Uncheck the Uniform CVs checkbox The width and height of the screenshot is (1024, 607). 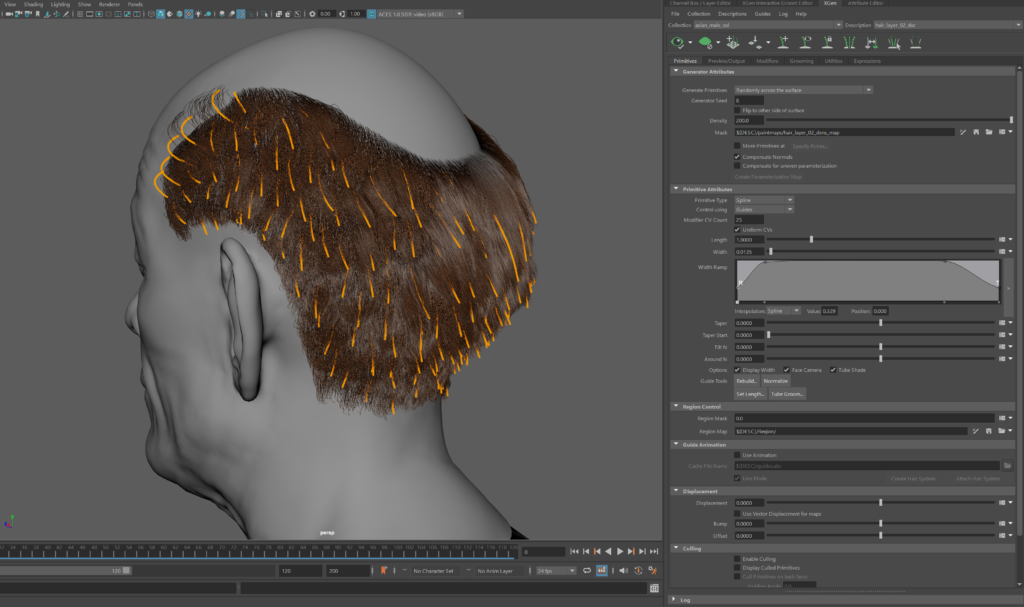[x=738, y=229]
